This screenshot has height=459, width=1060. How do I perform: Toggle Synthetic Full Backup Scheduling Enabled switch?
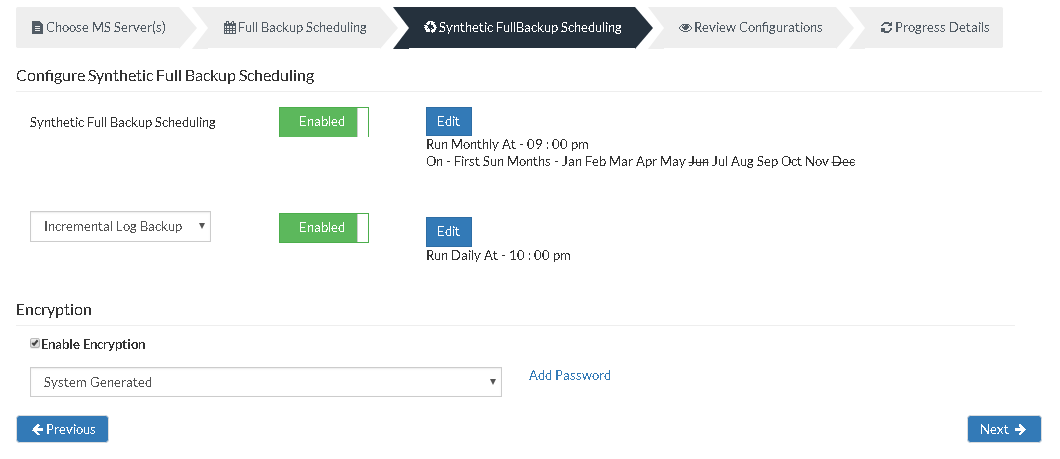pyautogui.click(x=324, y=122)
